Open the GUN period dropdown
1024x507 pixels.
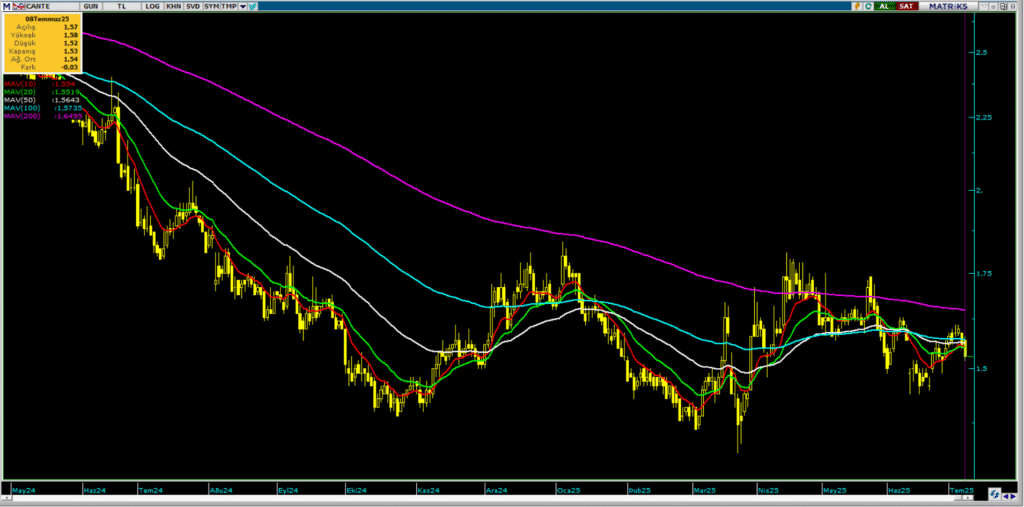point(91,6)
